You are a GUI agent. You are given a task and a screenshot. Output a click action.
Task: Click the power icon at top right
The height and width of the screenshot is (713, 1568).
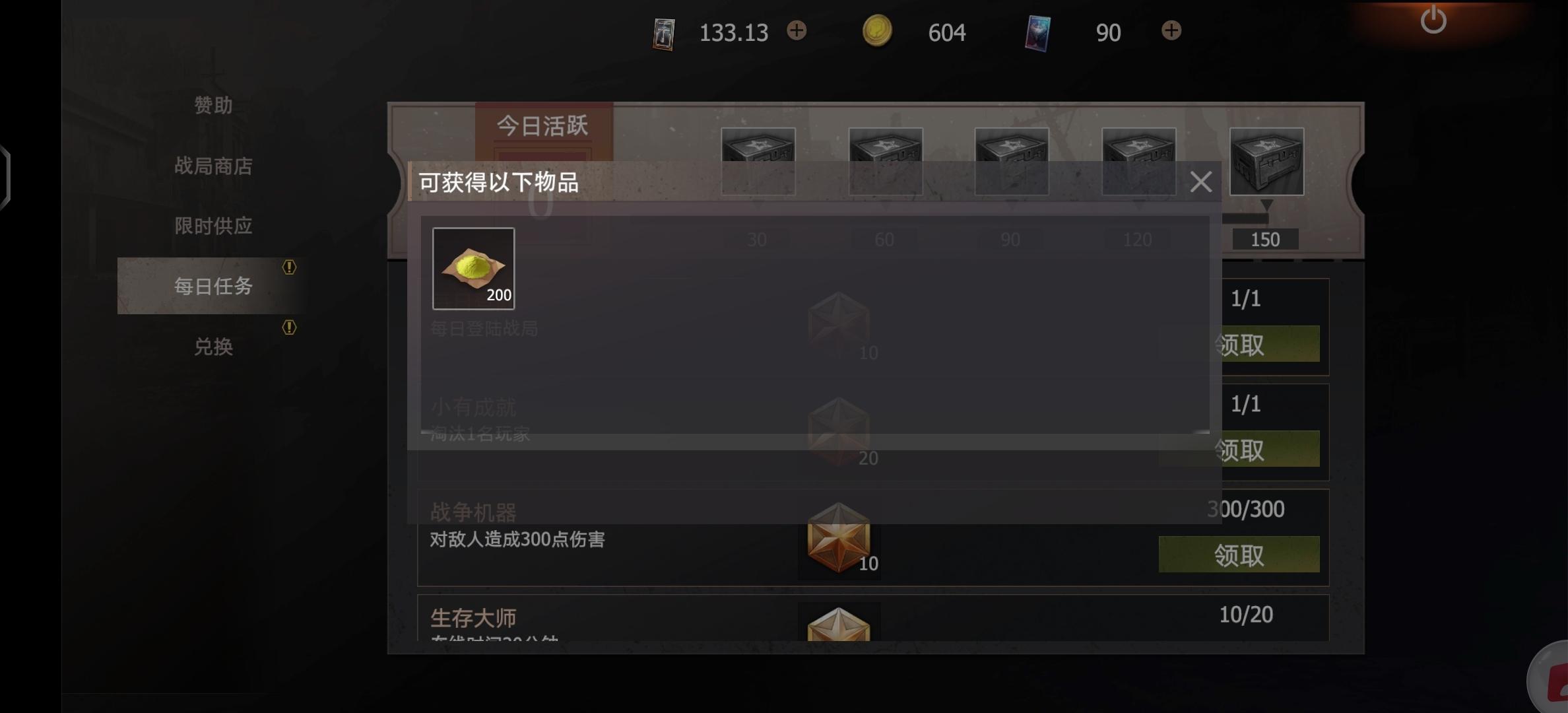pyautogui.click(x=1433, y=20)
